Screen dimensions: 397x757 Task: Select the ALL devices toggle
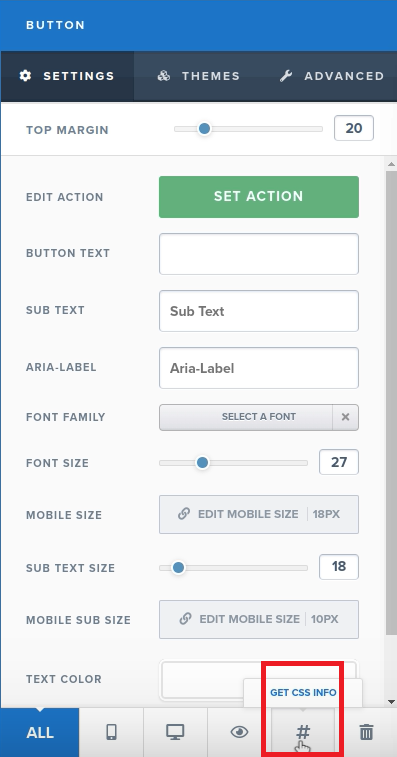(40, 732)
